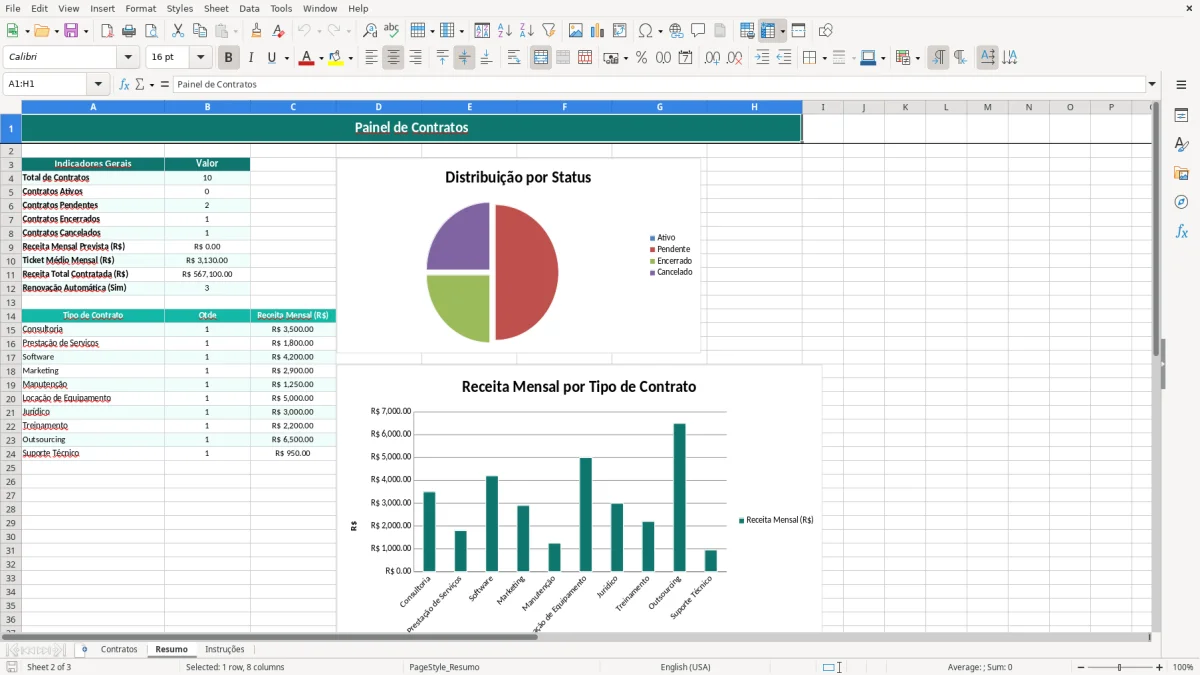Apply the red font color swatch

305,58
